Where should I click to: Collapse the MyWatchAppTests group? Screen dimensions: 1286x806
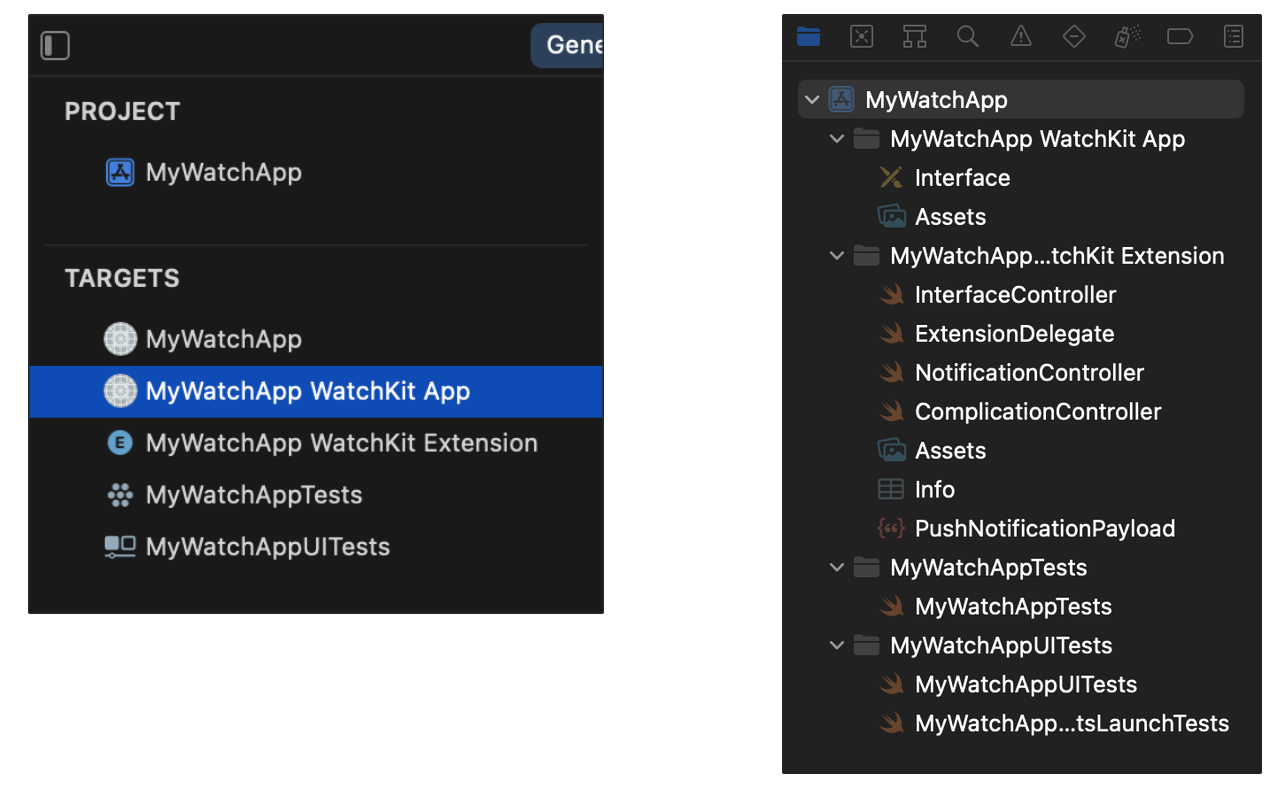pyautogui.click(x=837, y=568)
